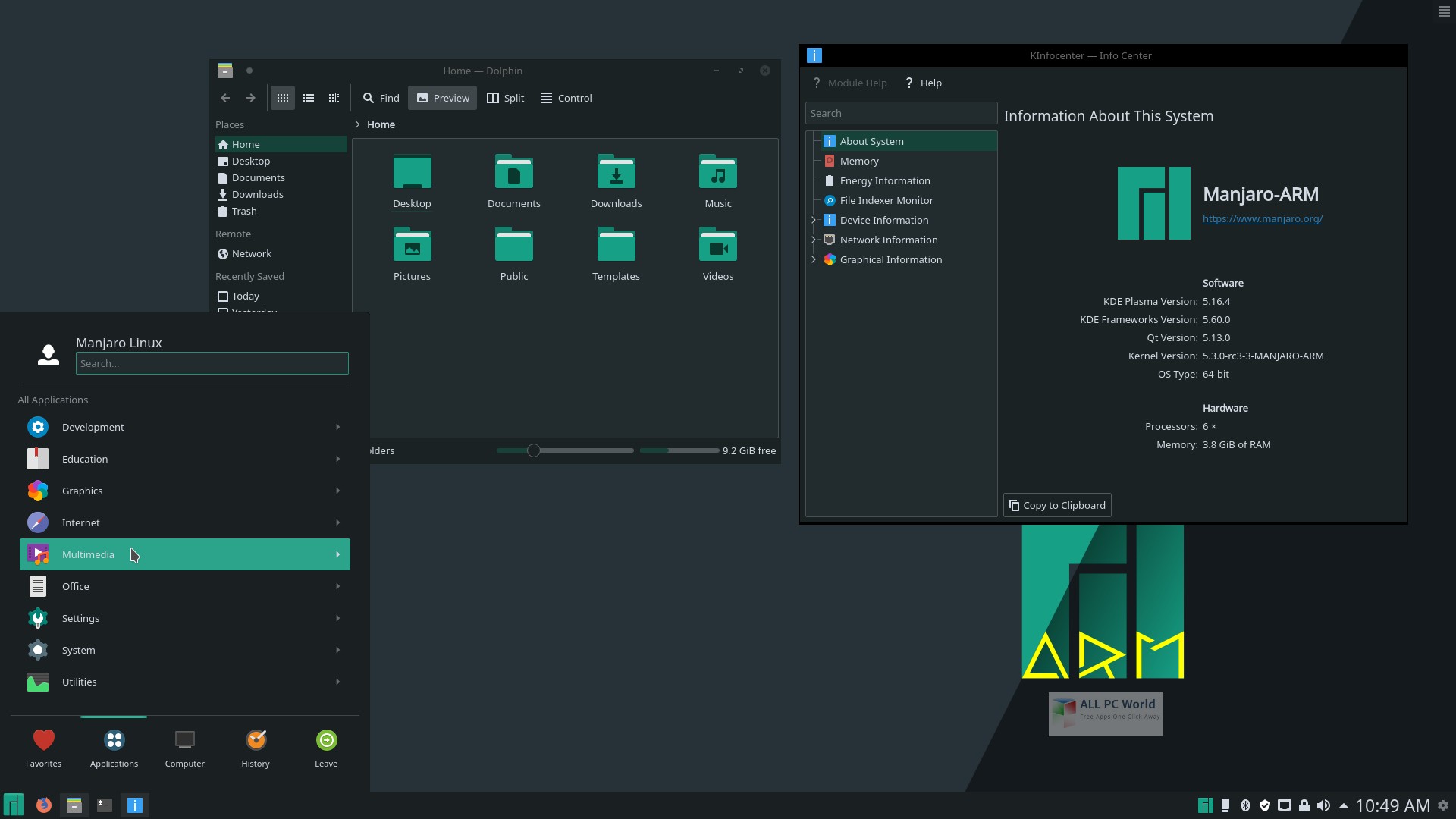Open the Desktop folder icon

tap(412, 182)
